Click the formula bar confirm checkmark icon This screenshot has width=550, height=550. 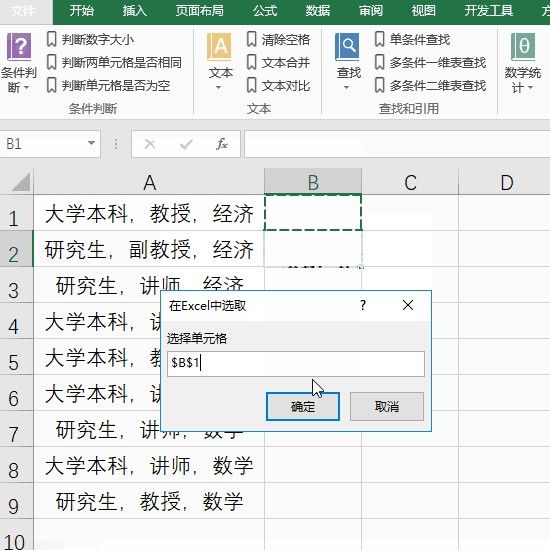[x=186, y=144]
